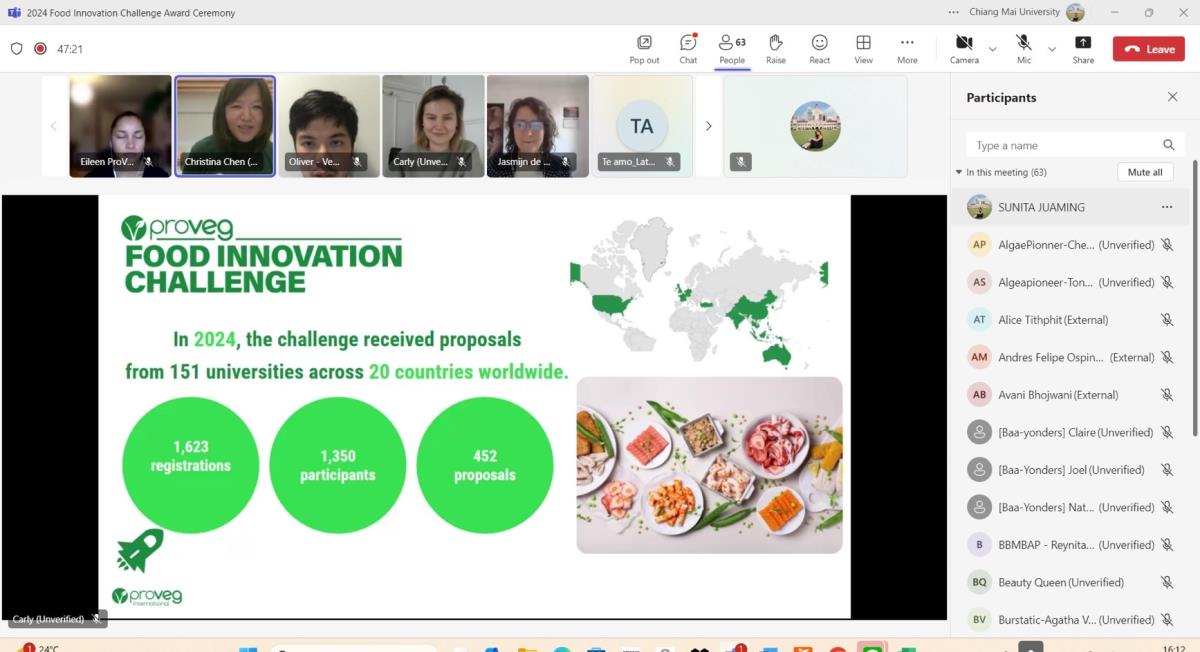The image size is (1200, 652).
Task: Click the muted mic icon beside AlgaePionner-Che...
Action: pyautogui.click(x=1166, y=245)
